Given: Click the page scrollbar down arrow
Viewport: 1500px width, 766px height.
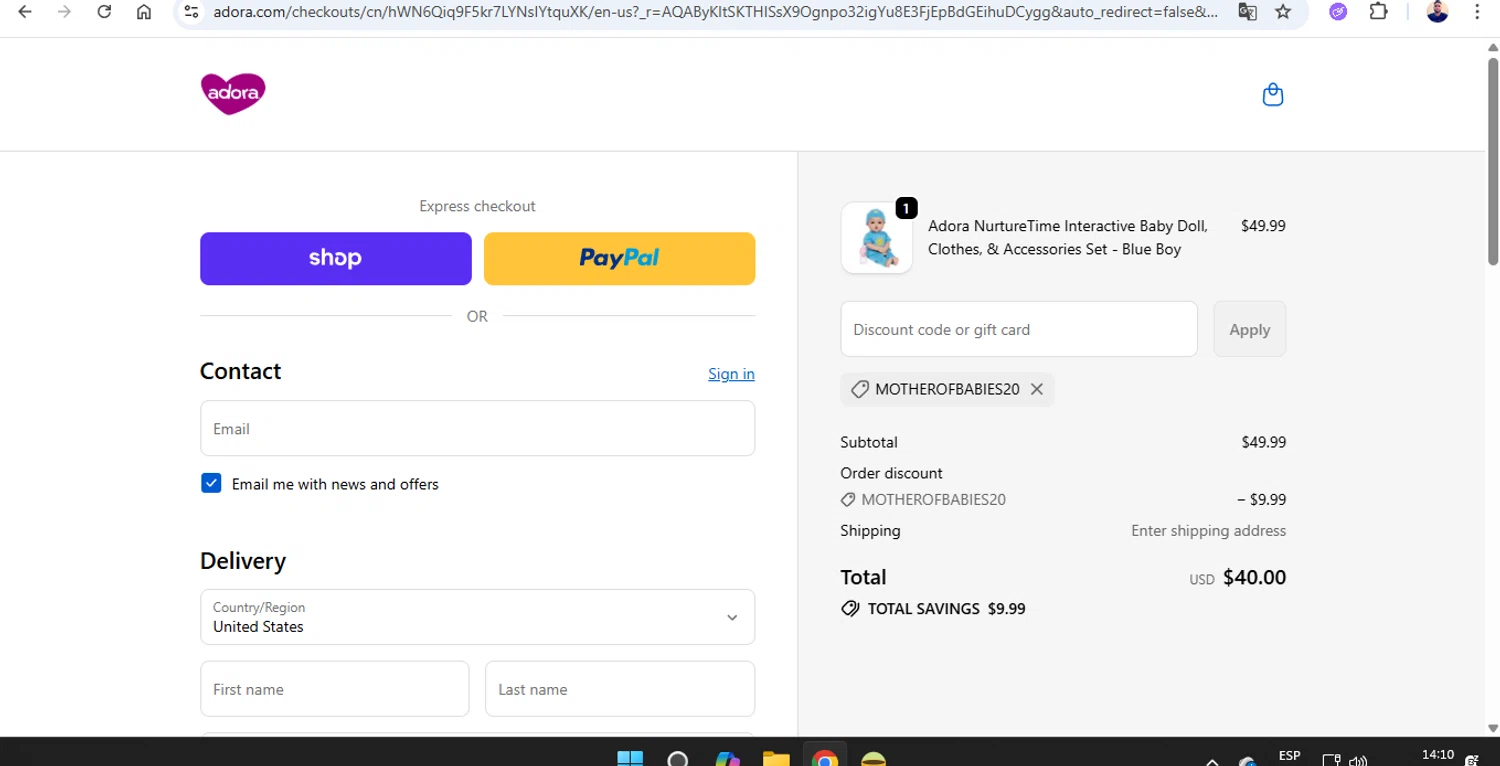Looking at the screenshot, I should [1492, 728].
